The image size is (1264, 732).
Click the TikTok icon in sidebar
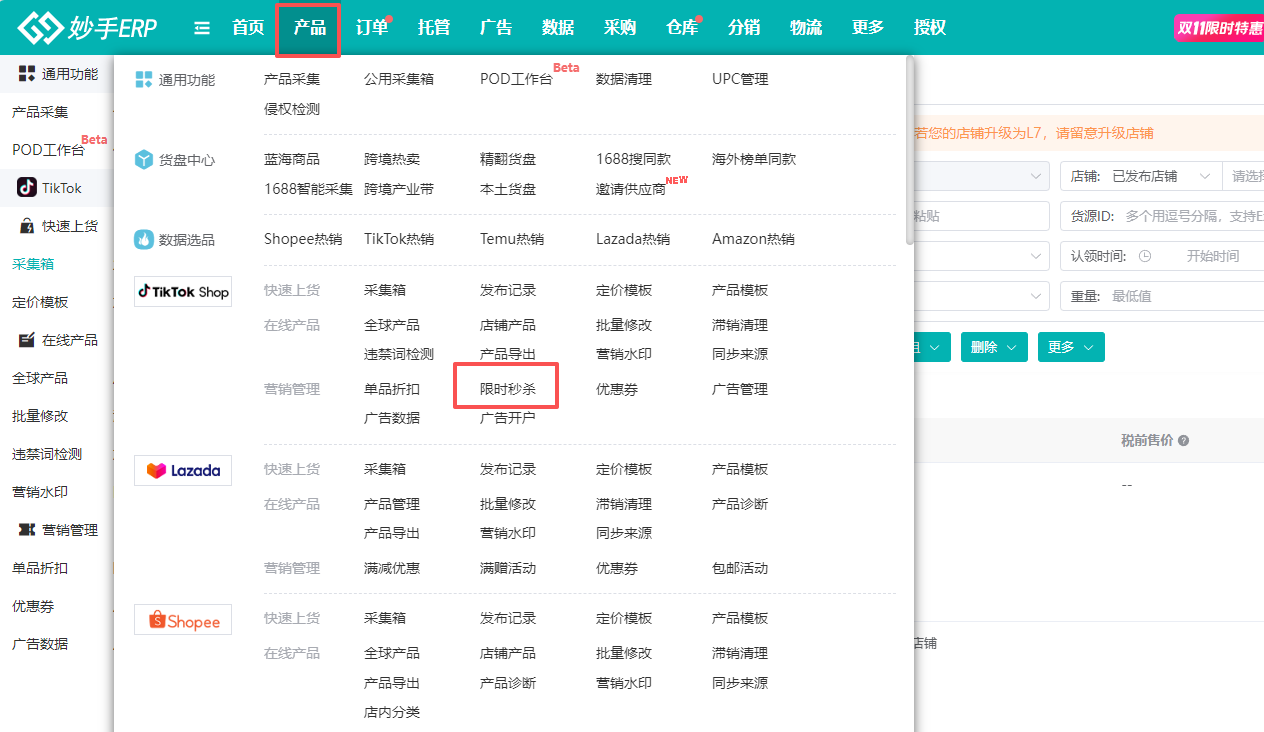(26, 188)
